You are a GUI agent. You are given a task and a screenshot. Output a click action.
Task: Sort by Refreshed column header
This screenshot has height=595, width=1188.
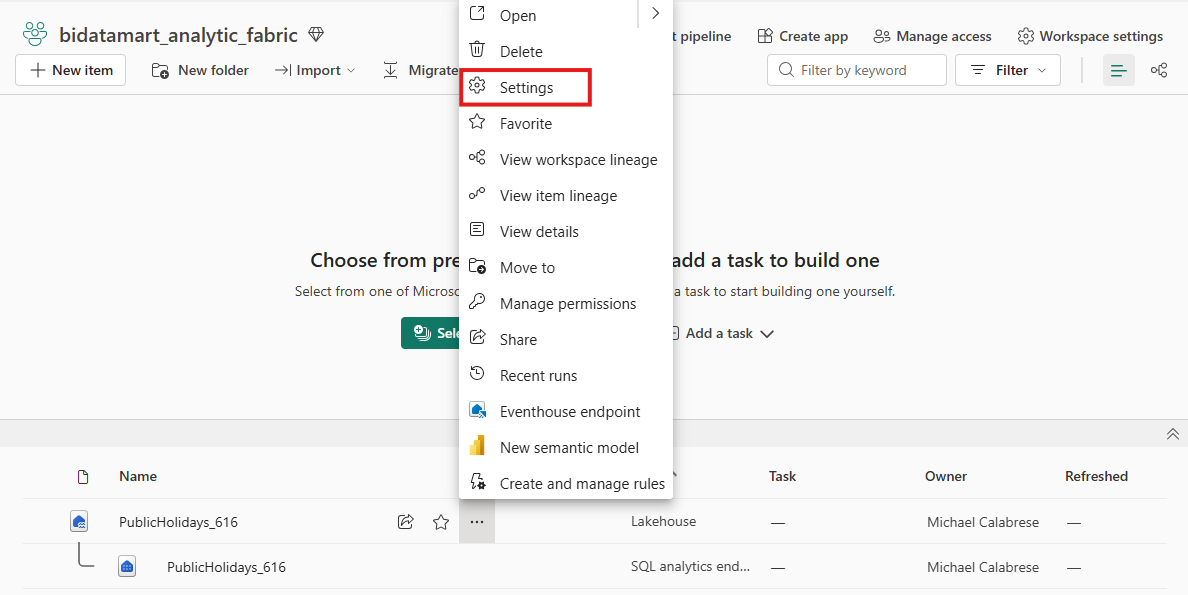(1096, 476)
